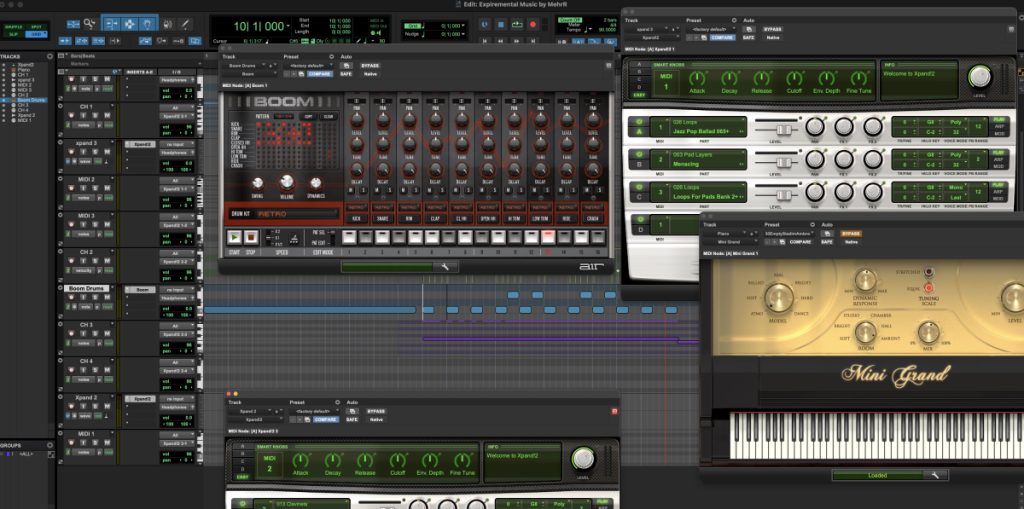Open Mini Grand wrench settings icon
Image resolution: width=1024 pixels, height=509 pixels.
pyautogui.click(x=935, y=475)
